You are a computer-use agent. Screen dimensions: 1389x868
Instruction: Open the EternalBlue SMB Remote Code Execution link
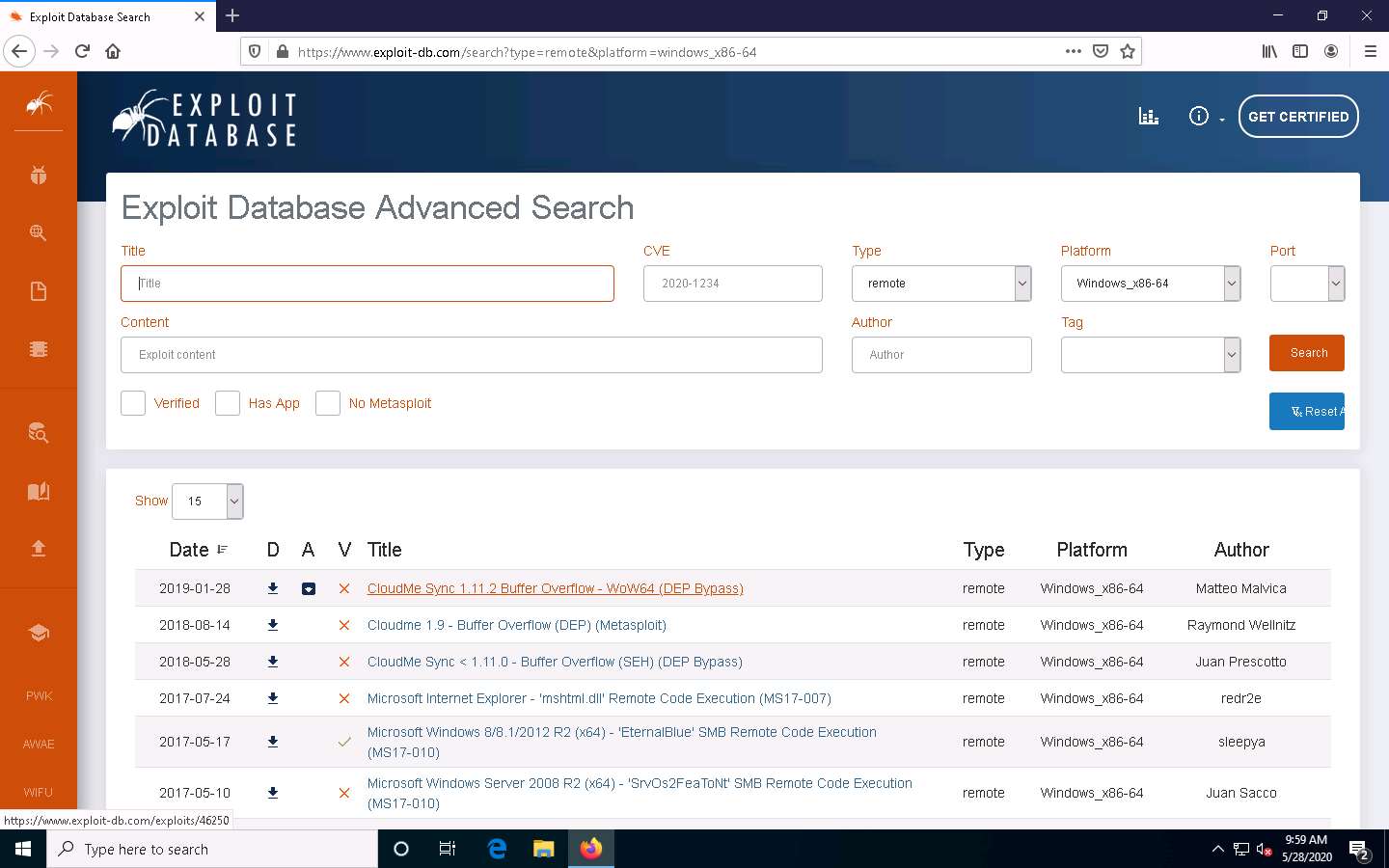[x=622, y=742]
